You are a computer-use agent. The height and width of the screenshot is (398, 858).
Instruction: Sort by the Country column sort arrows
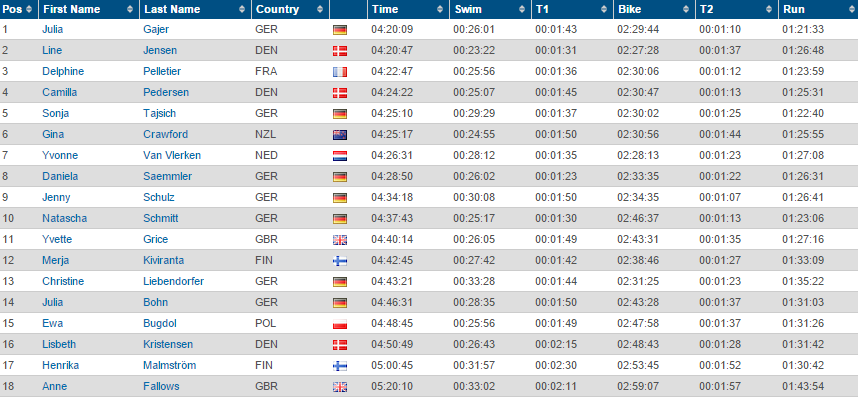321,9
